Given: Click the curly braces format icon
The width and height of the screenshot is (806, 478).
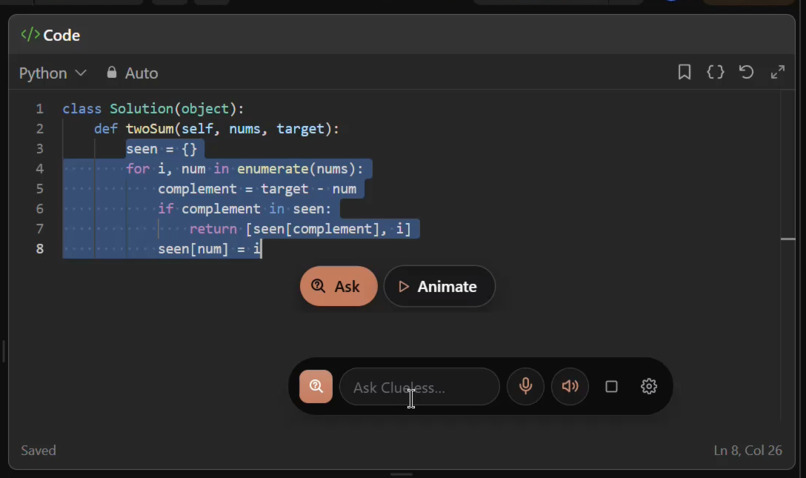Looking at the screenshot, I should (x=716, y=72).
